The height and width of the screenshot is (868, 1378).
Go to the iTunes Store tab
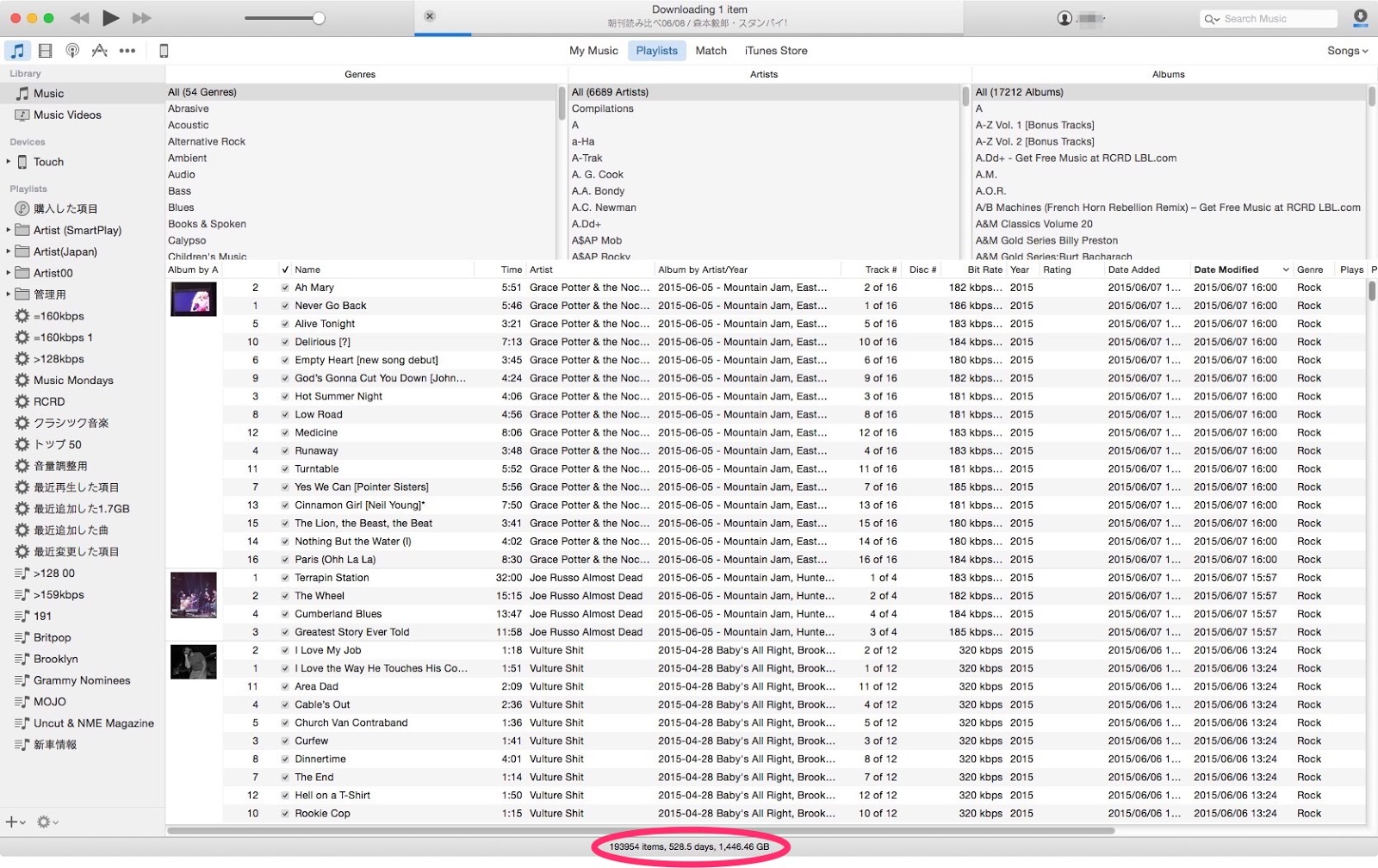coord(776,51)
